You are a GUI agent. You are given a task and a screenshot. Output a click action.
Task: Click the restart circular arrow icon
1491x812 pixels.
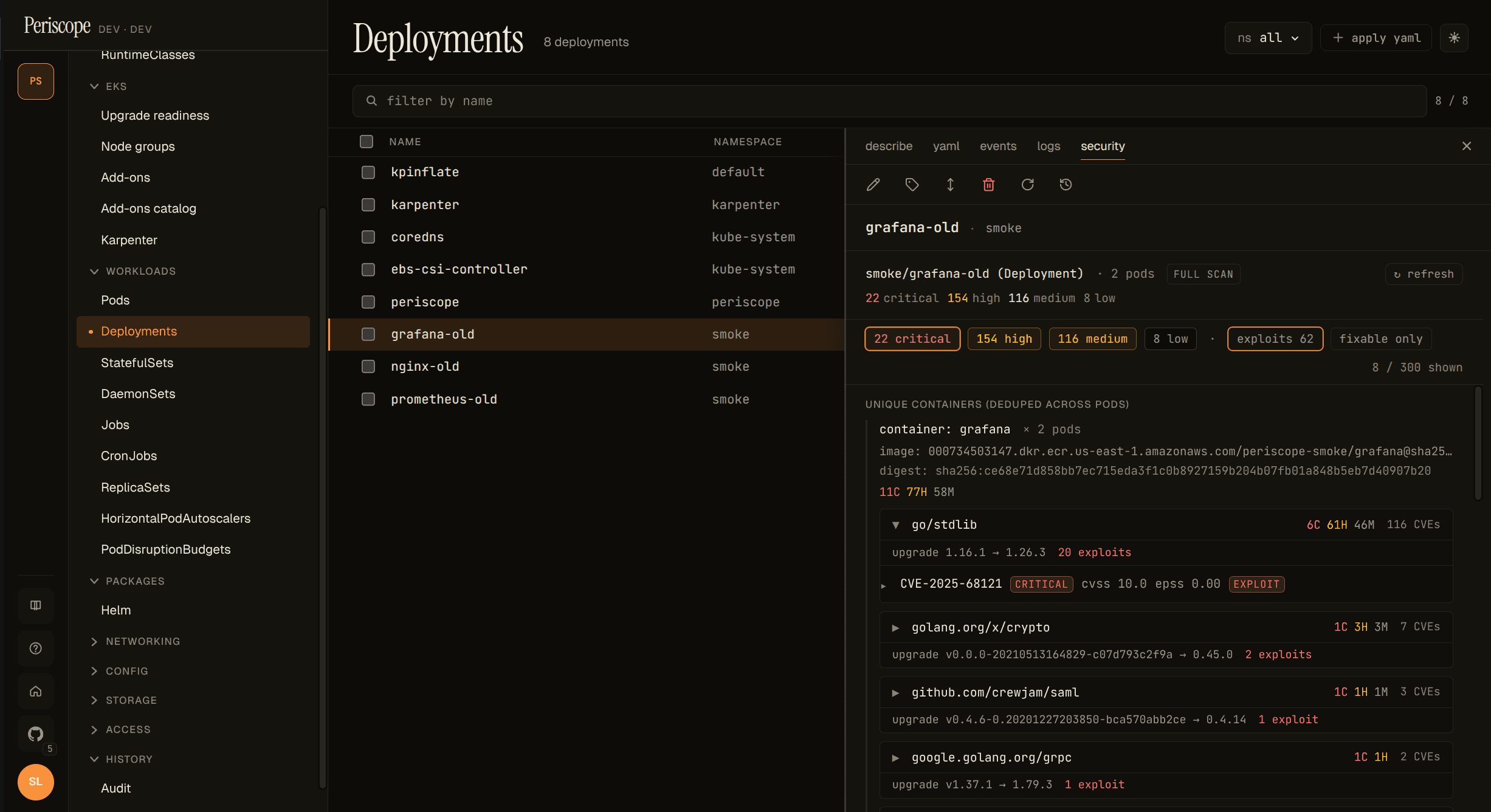(x=1027, y=185)
